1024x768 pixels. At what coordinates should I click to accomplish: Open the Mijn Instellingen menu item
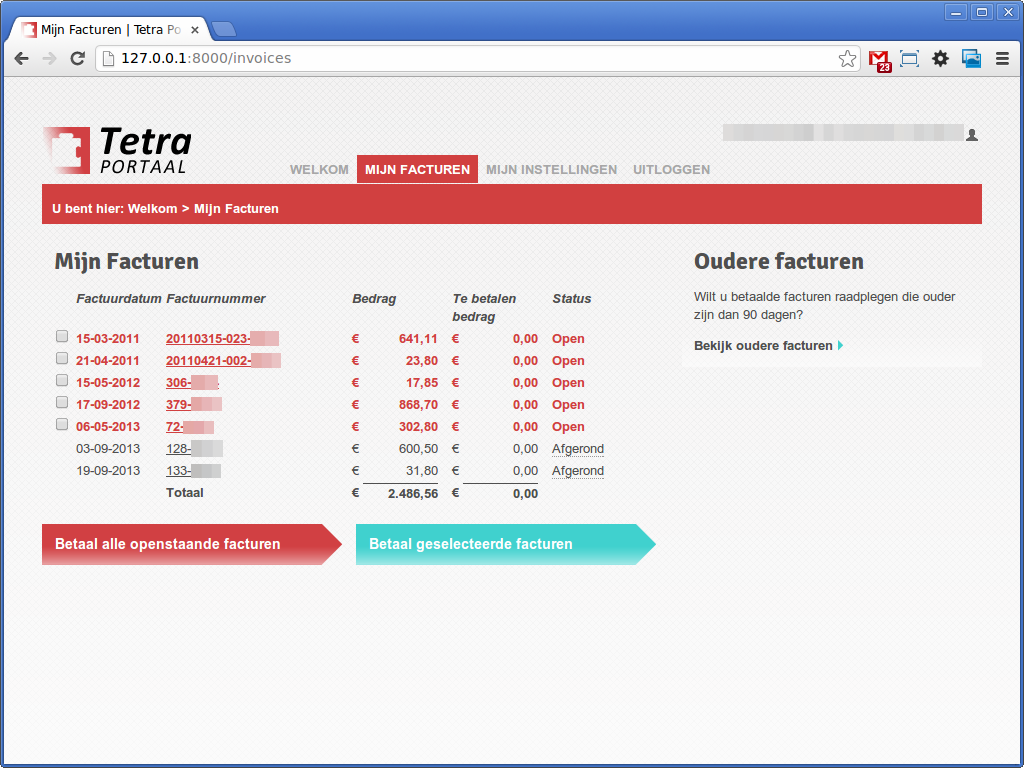coord(551,170)
